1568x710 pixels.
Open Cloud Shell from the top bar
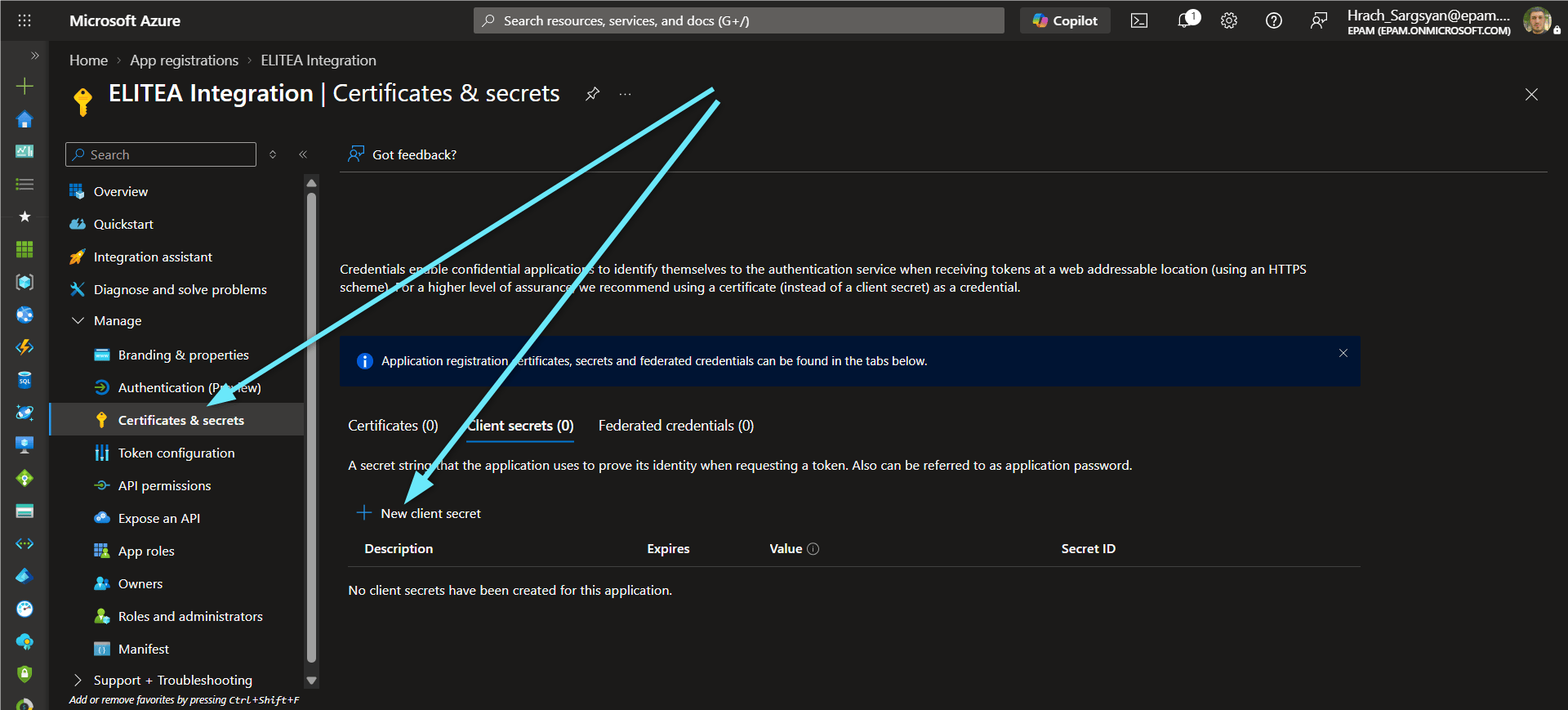click(x=1139, y=20)
